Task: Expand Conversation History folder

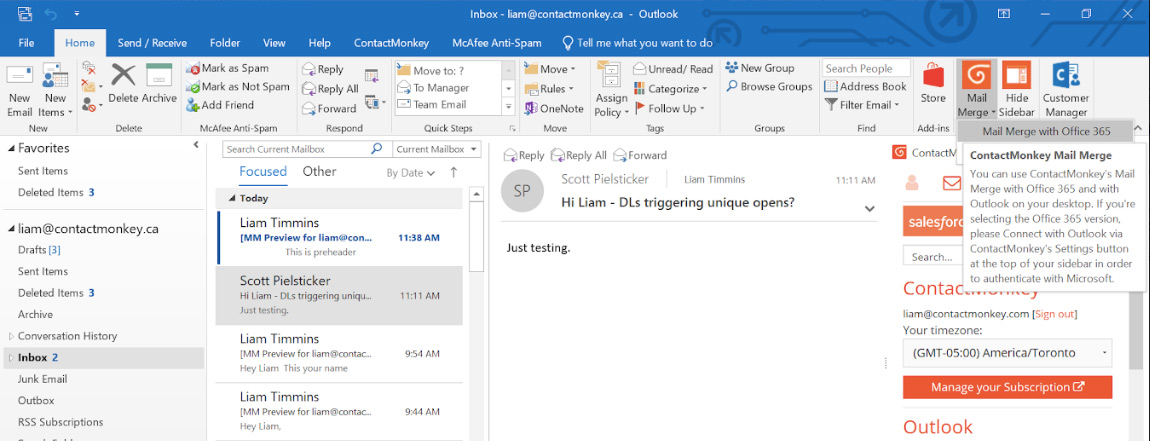Action: [x=11, y=336]
